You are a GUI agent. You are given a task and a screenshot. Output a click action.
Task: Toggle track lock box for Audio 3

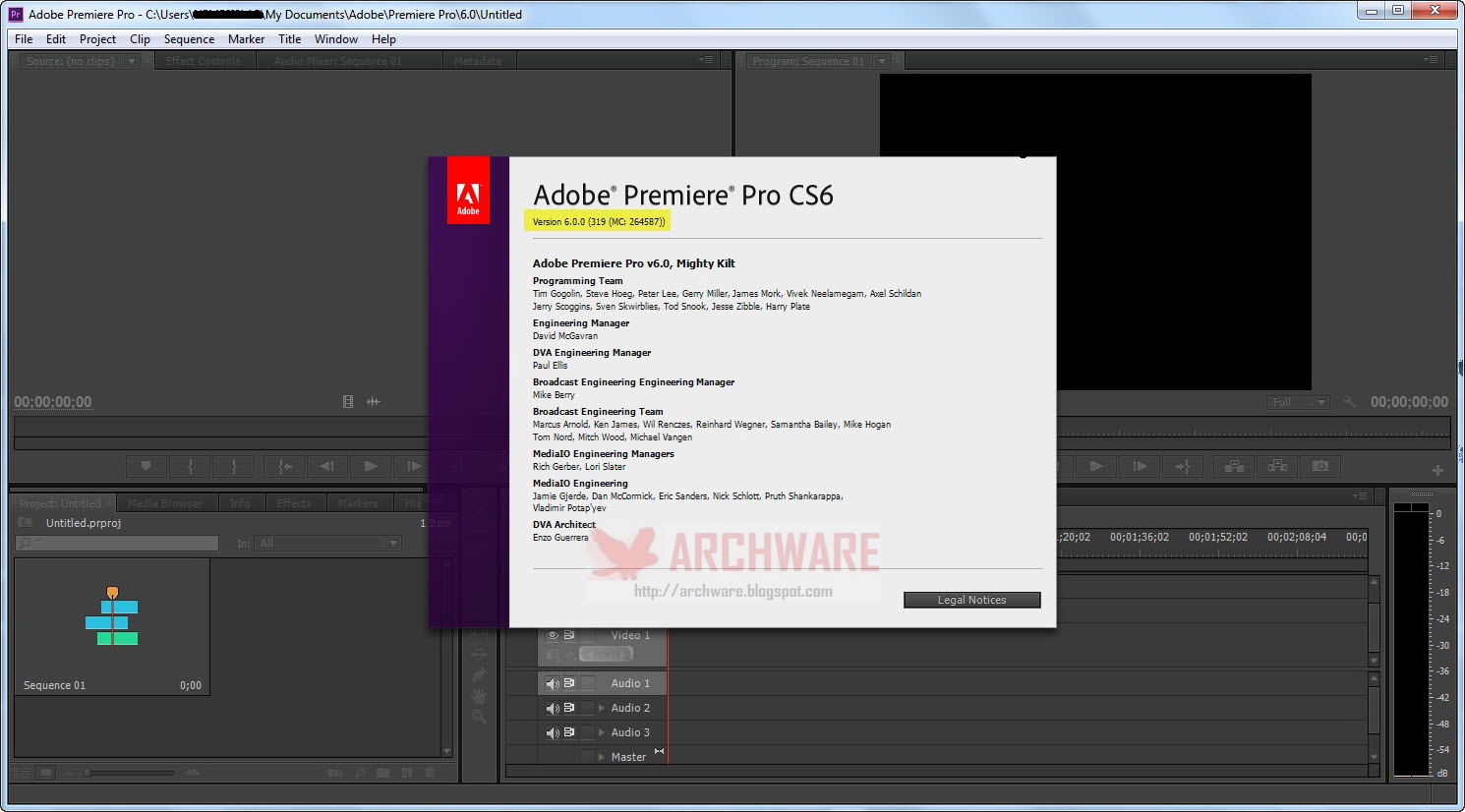(588, 732)
